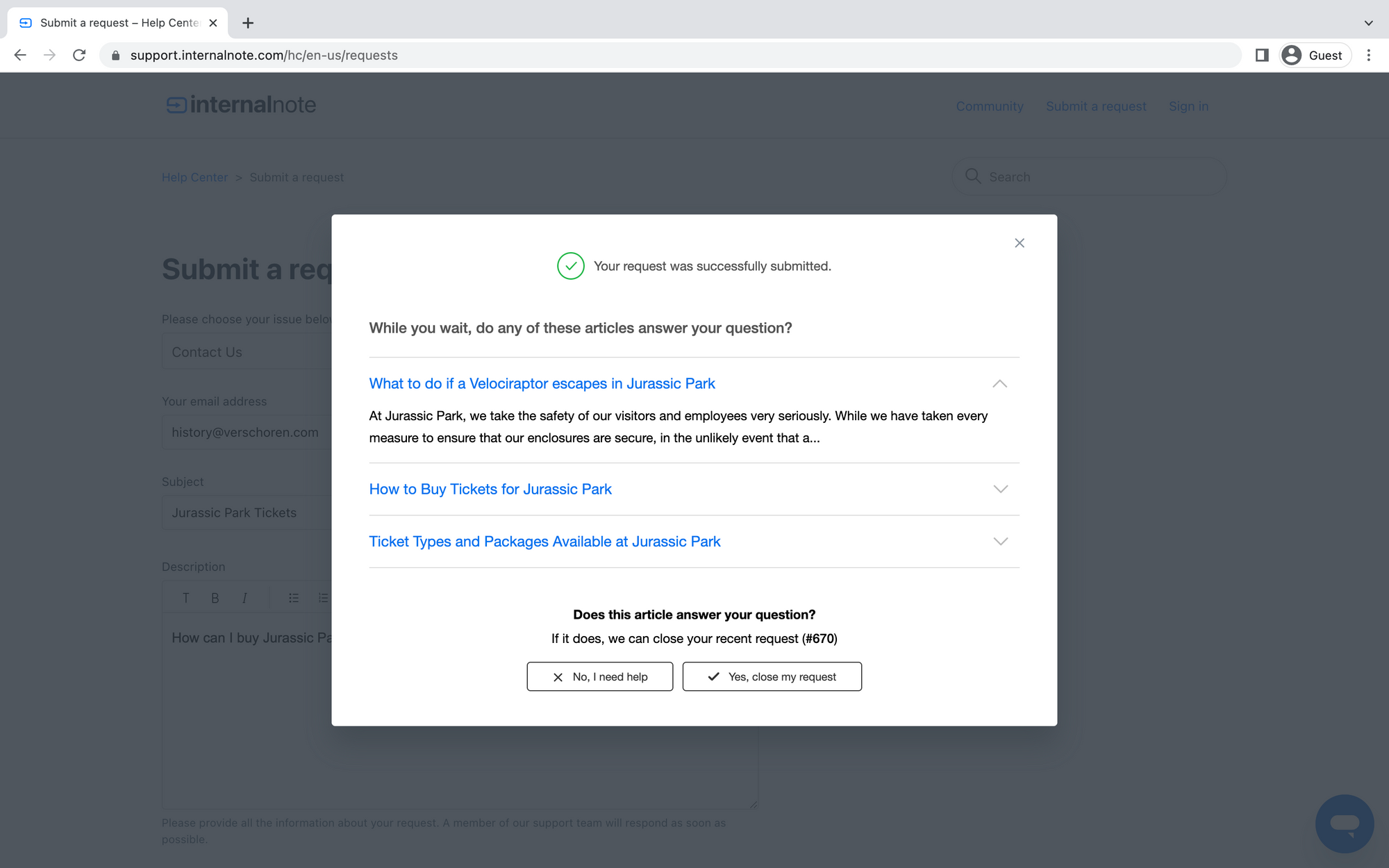Select the Submit a request browser tab
Viewport: 1389px width, 868px height.
point(118,23)
